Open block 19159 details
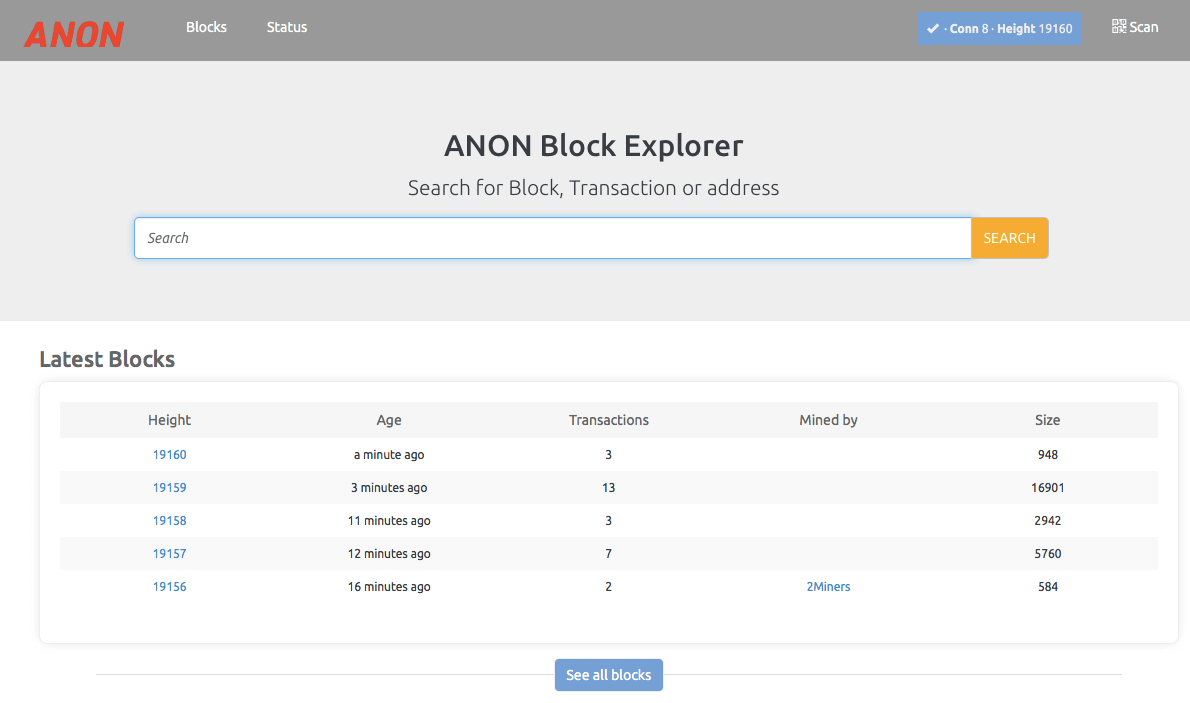Screen dimensions: 1190x703 [169, 488]
